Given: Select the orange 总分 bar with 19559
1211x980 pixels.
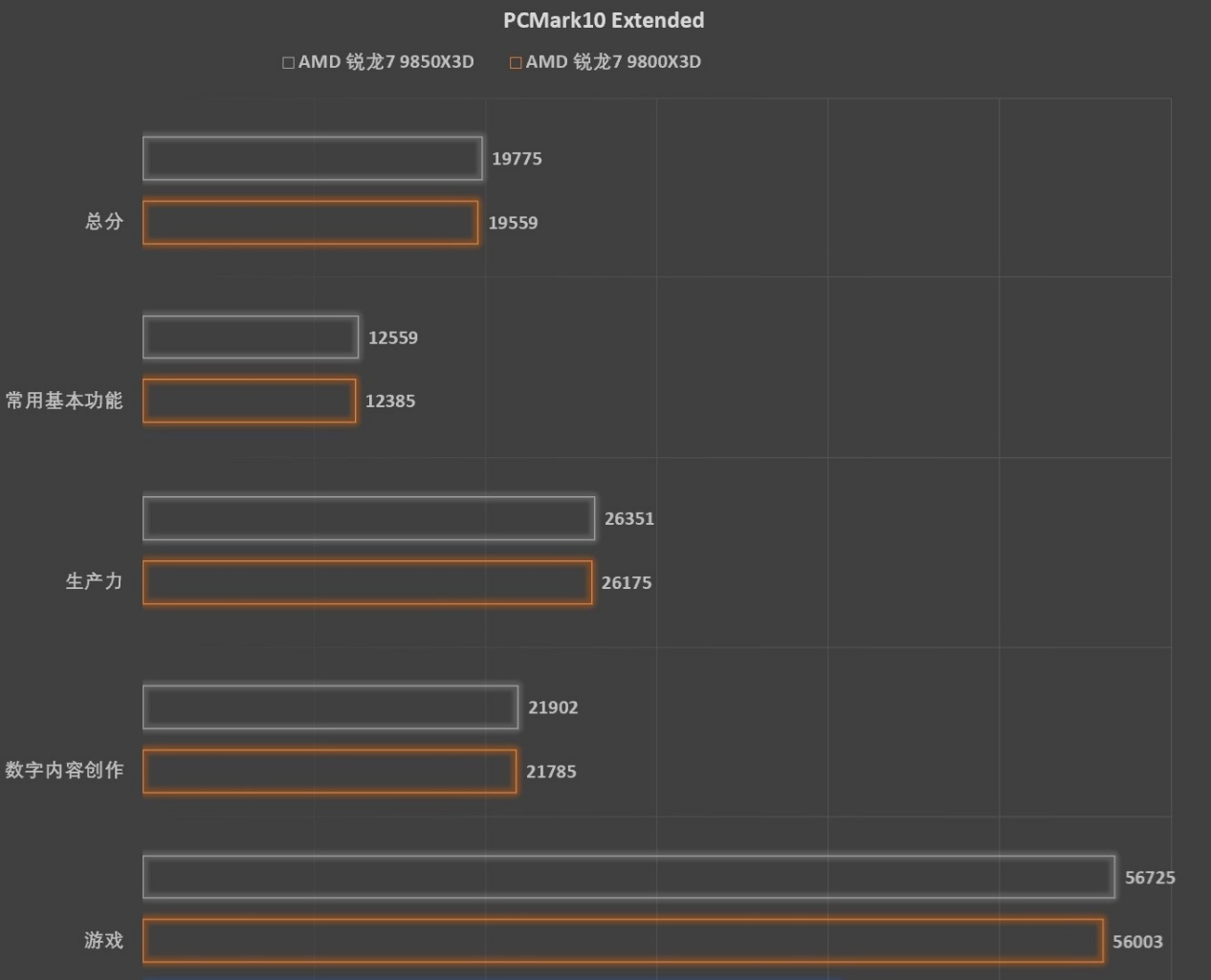Looking at the screenshot, I should (x=311, y=223).
